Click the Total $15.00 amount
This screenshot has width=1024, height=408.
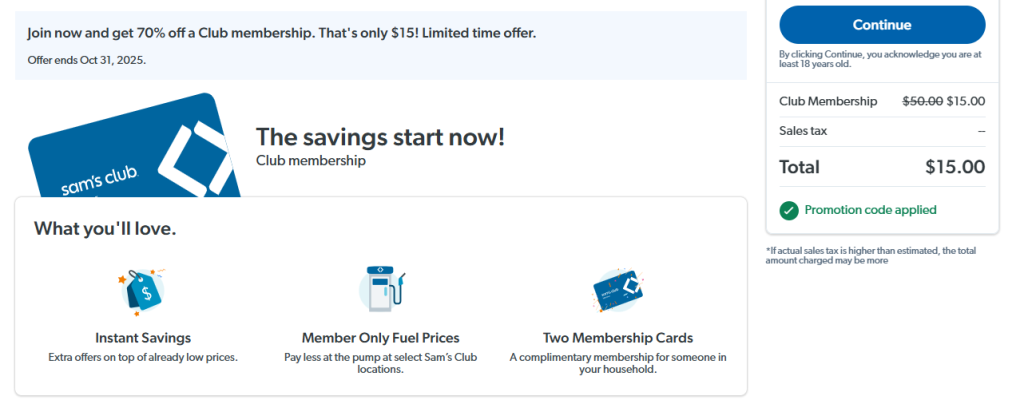click(955, 167)
